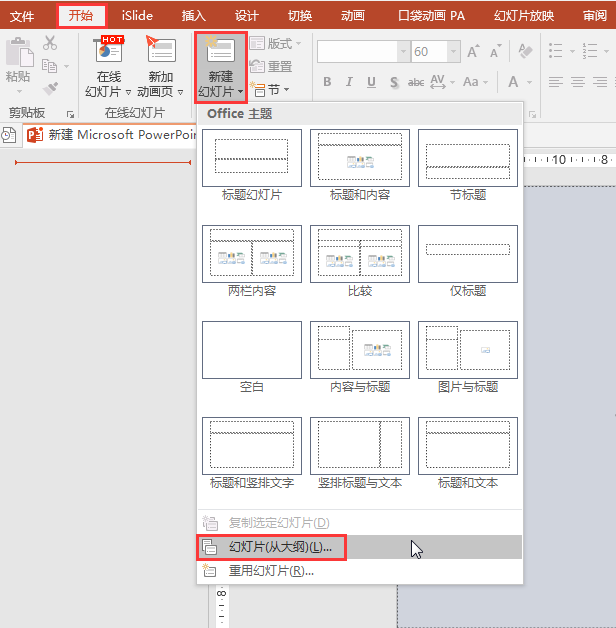
Task: Choose the 标题和内容 layout
Action: [360, 158]
